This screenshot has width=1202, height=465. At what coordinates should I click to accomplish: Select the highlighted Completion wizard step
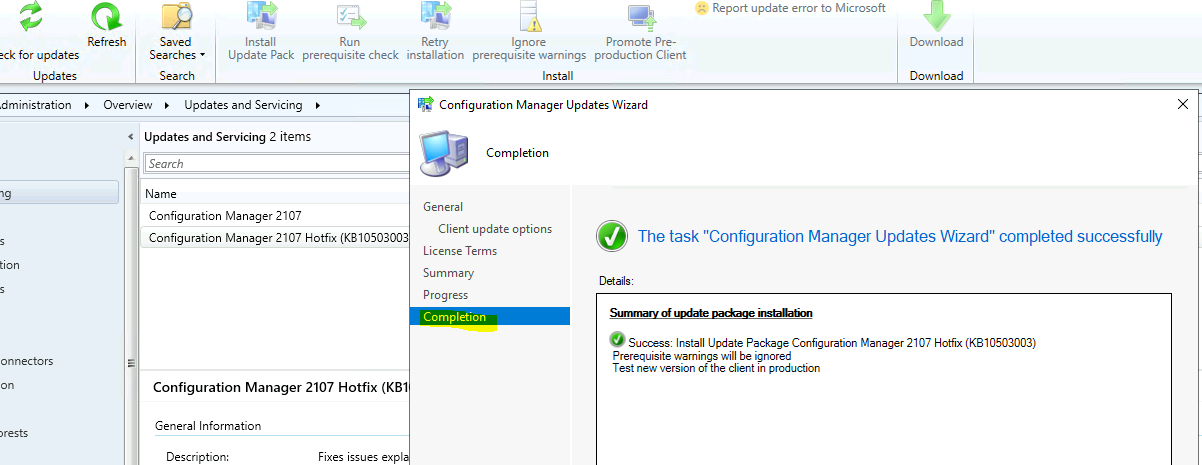coord(490,317)
